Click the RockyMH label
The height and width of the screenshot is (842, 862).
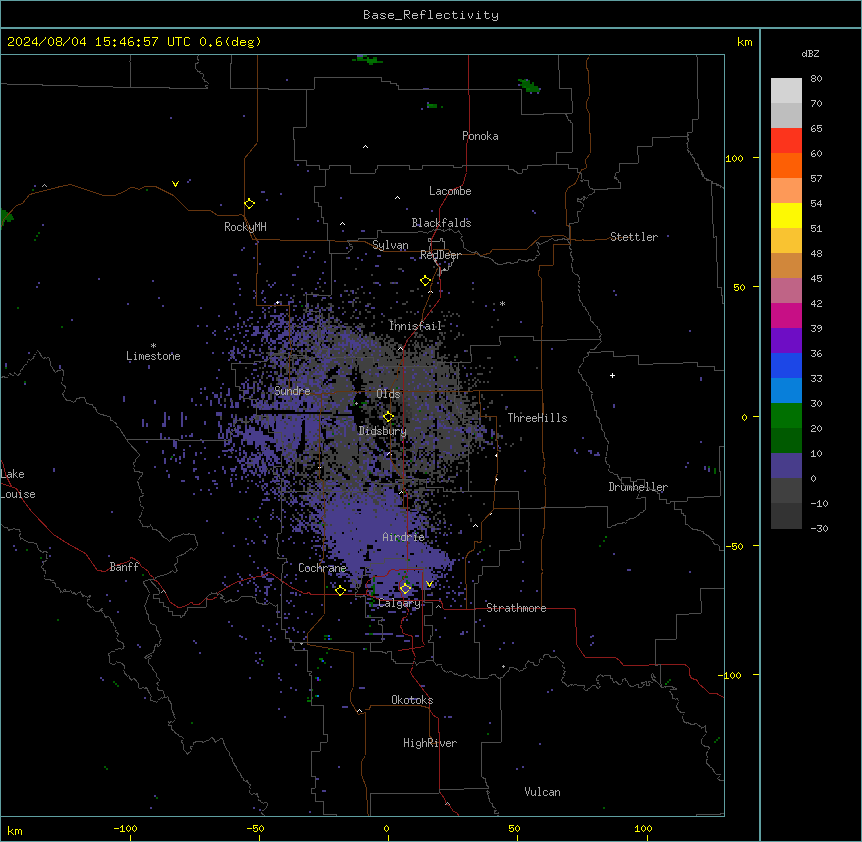(x=245, y=227)
